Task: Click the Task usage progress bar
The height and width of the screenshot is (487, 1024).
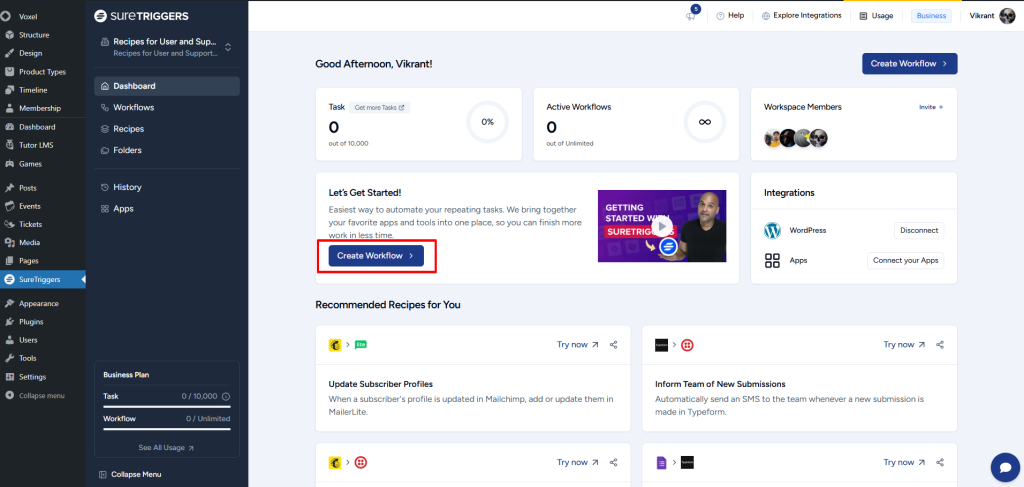Action: (x=166, y=407)
